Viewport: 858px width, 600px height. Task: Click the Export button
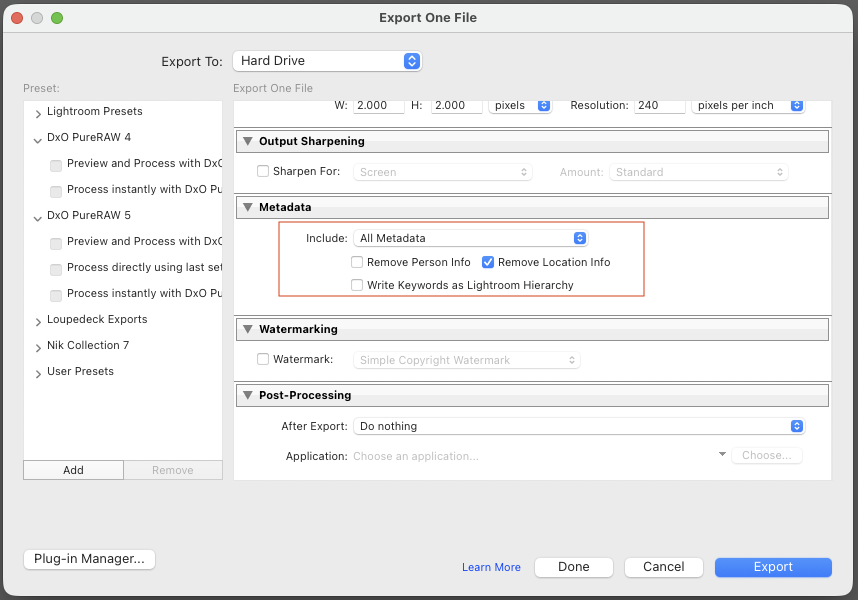point(773,567)
